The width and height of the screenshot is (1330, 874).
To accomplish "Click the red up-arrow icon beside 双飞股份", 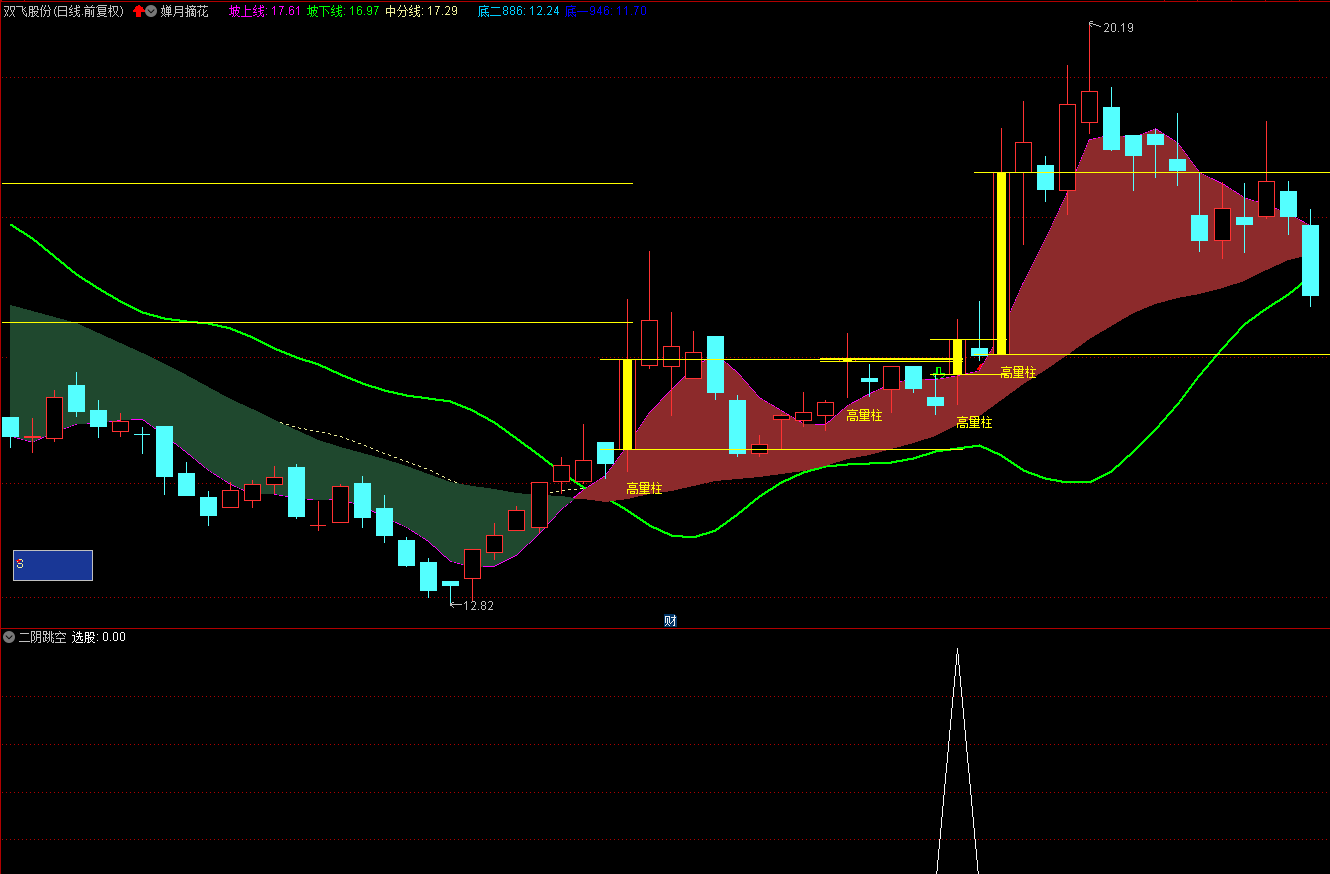I will click(x=138, y=12).
